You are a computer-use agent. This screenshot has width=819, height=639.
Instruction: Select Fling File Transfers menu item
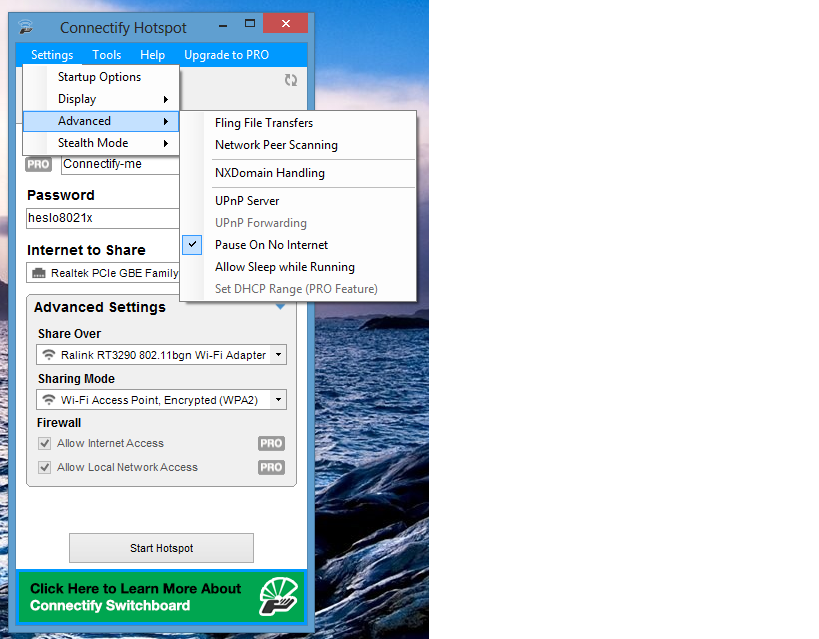264,123
